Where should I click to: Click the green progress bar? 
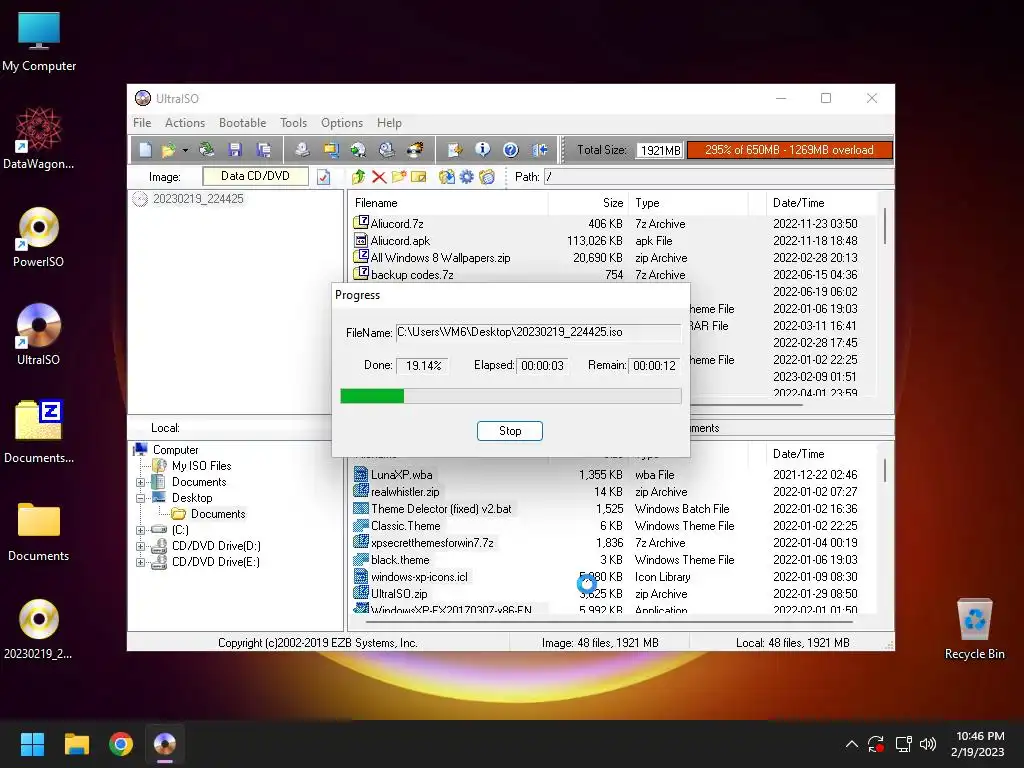tap(511, 396)
